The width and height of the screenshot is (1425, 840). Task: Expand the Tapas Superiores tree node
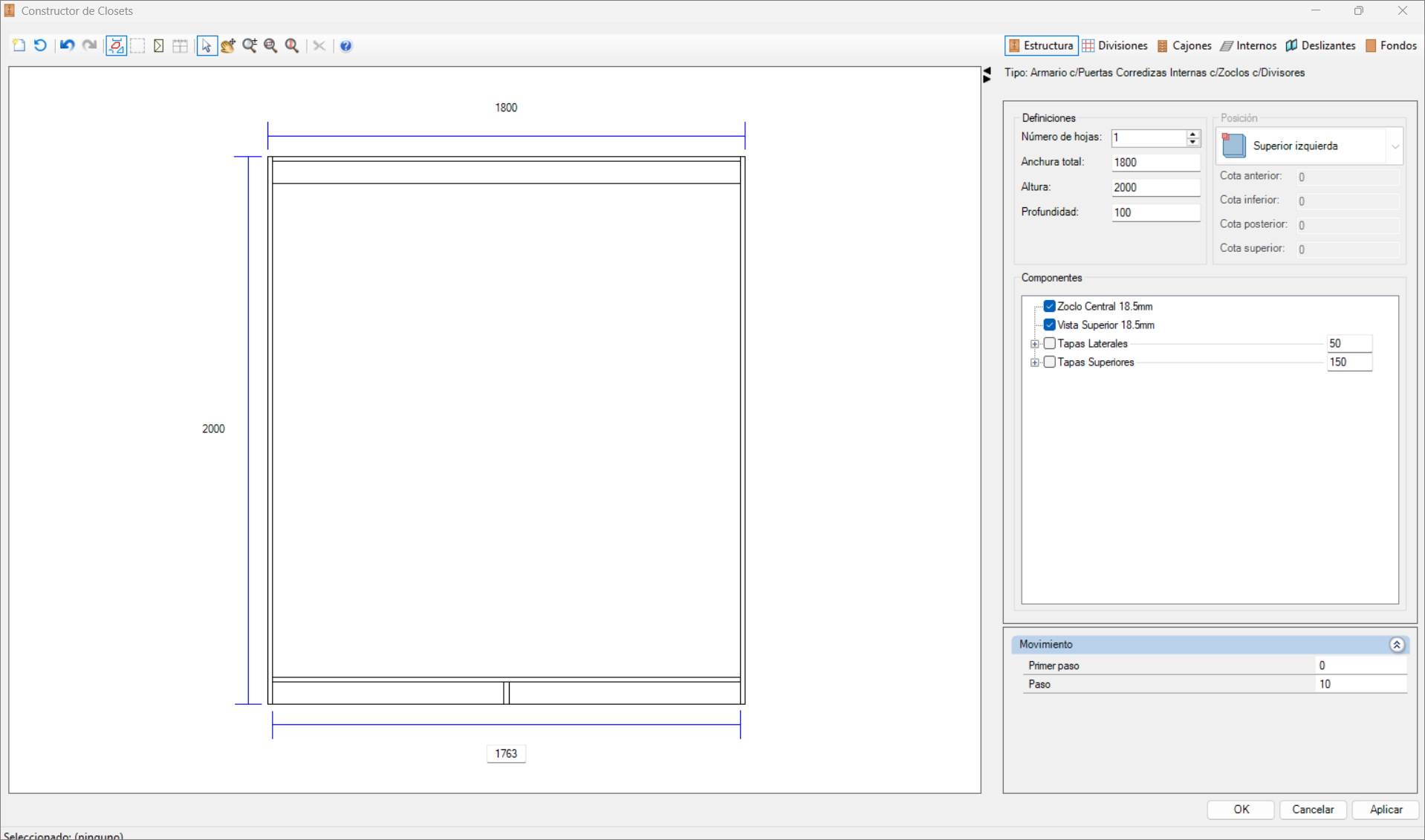click(1034, 362)
